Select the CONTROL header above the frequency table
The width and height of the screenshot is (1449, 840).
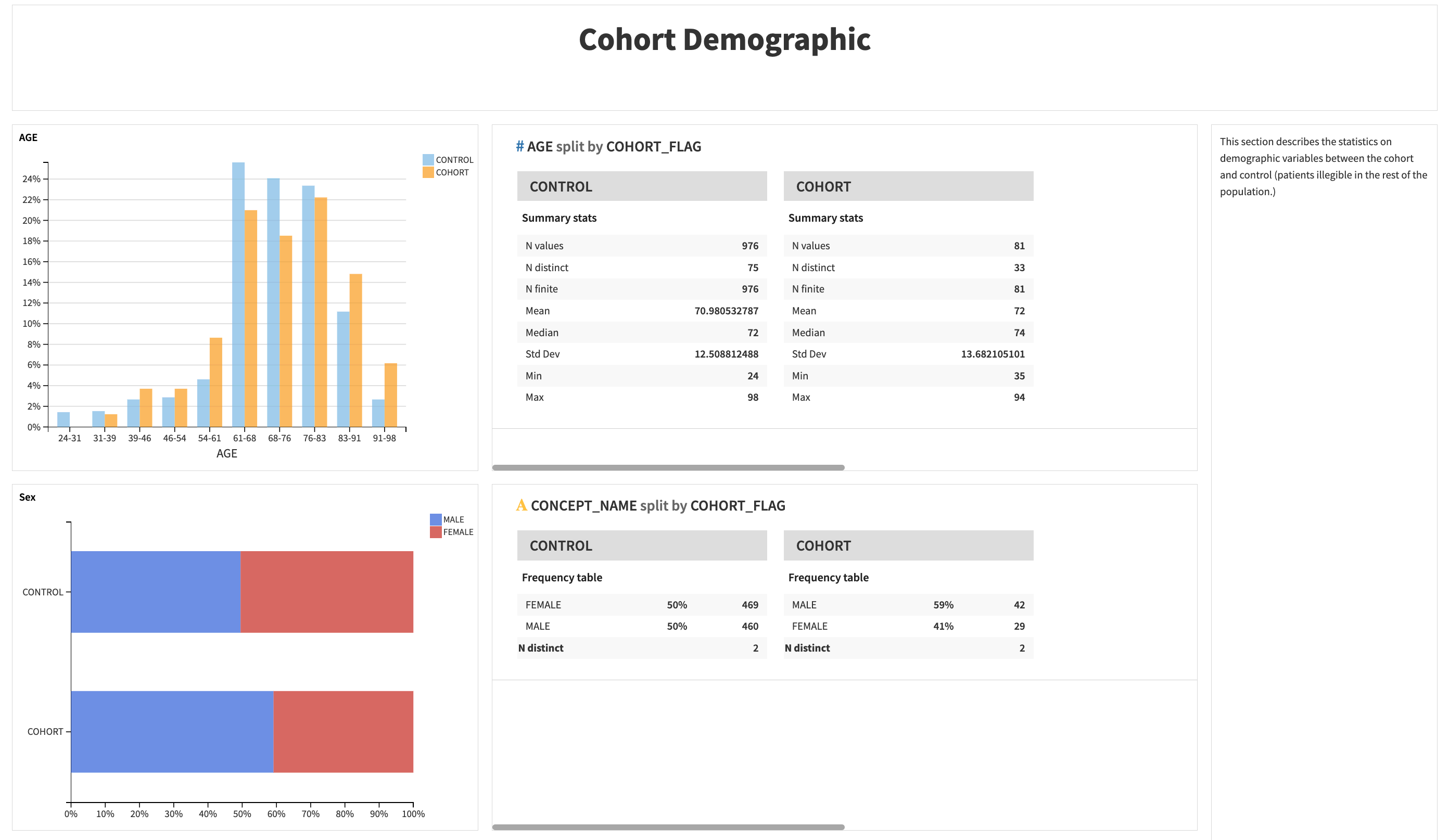click(x=641, y=544)
